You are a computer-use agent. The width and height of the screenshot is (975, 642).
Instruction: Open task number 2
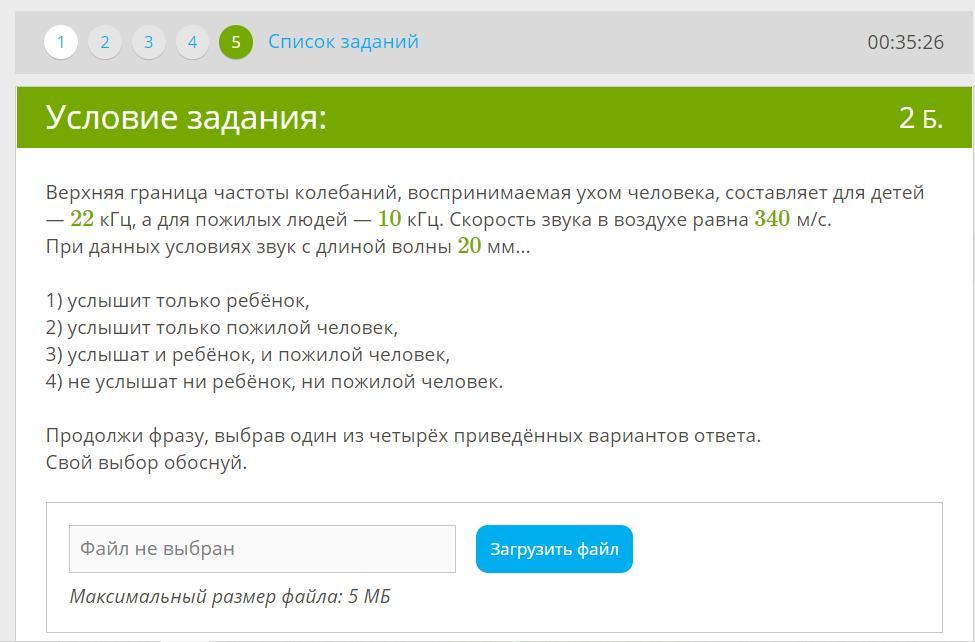click(104, 42)
